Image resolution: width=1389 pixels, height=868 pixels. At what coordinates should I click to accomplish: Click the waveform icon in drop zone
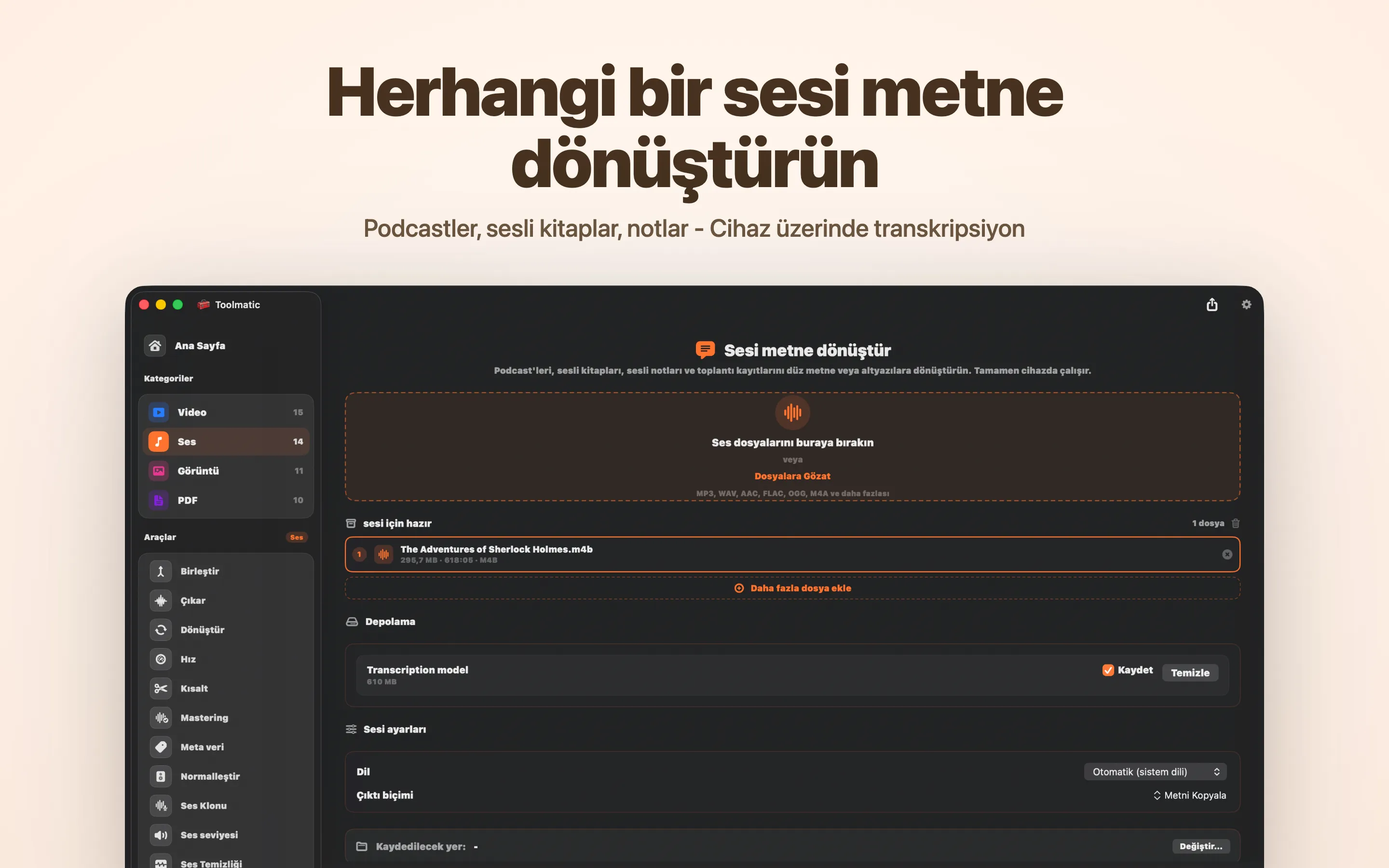792,412
